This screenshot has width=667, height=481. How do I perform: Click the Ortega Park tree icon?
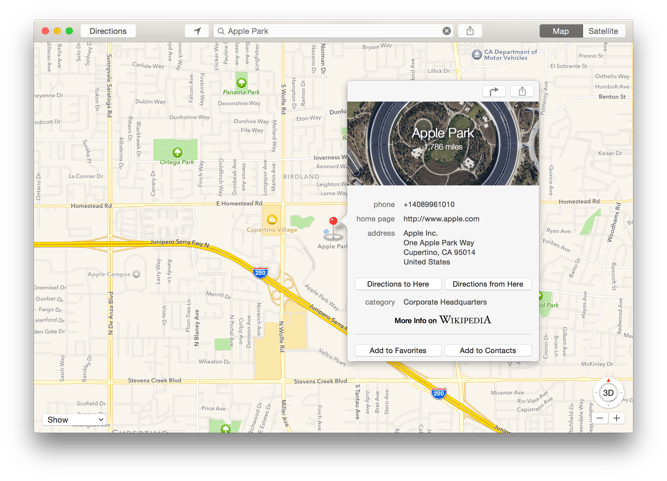click(177, 152)
